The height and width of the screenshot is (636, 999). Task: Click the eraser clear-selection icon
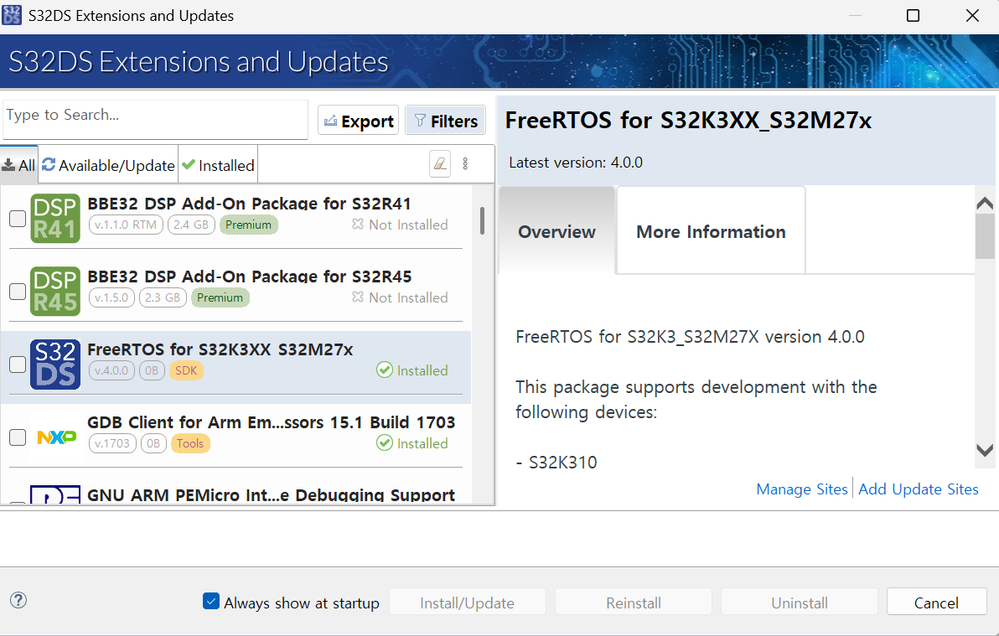click(x=439, y=164)
